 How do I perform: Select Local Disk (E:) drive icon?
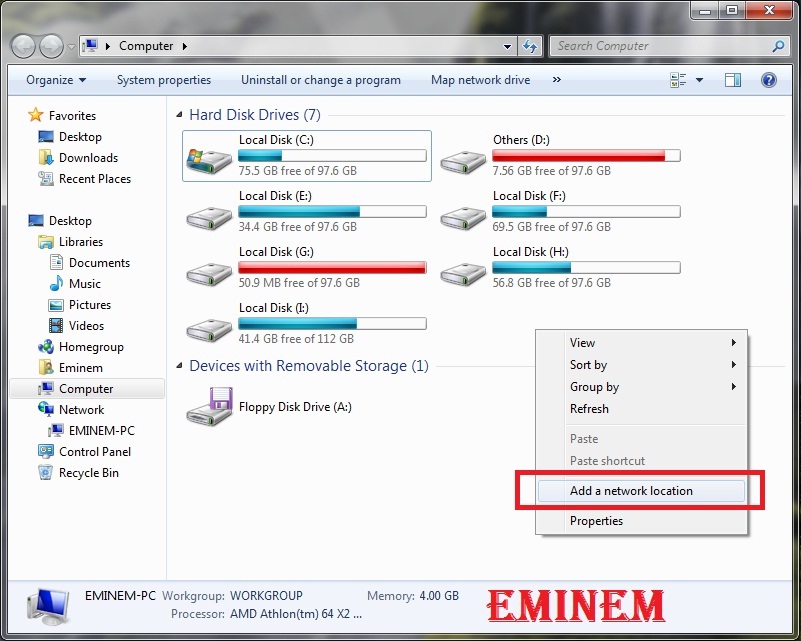click(209, 218)
